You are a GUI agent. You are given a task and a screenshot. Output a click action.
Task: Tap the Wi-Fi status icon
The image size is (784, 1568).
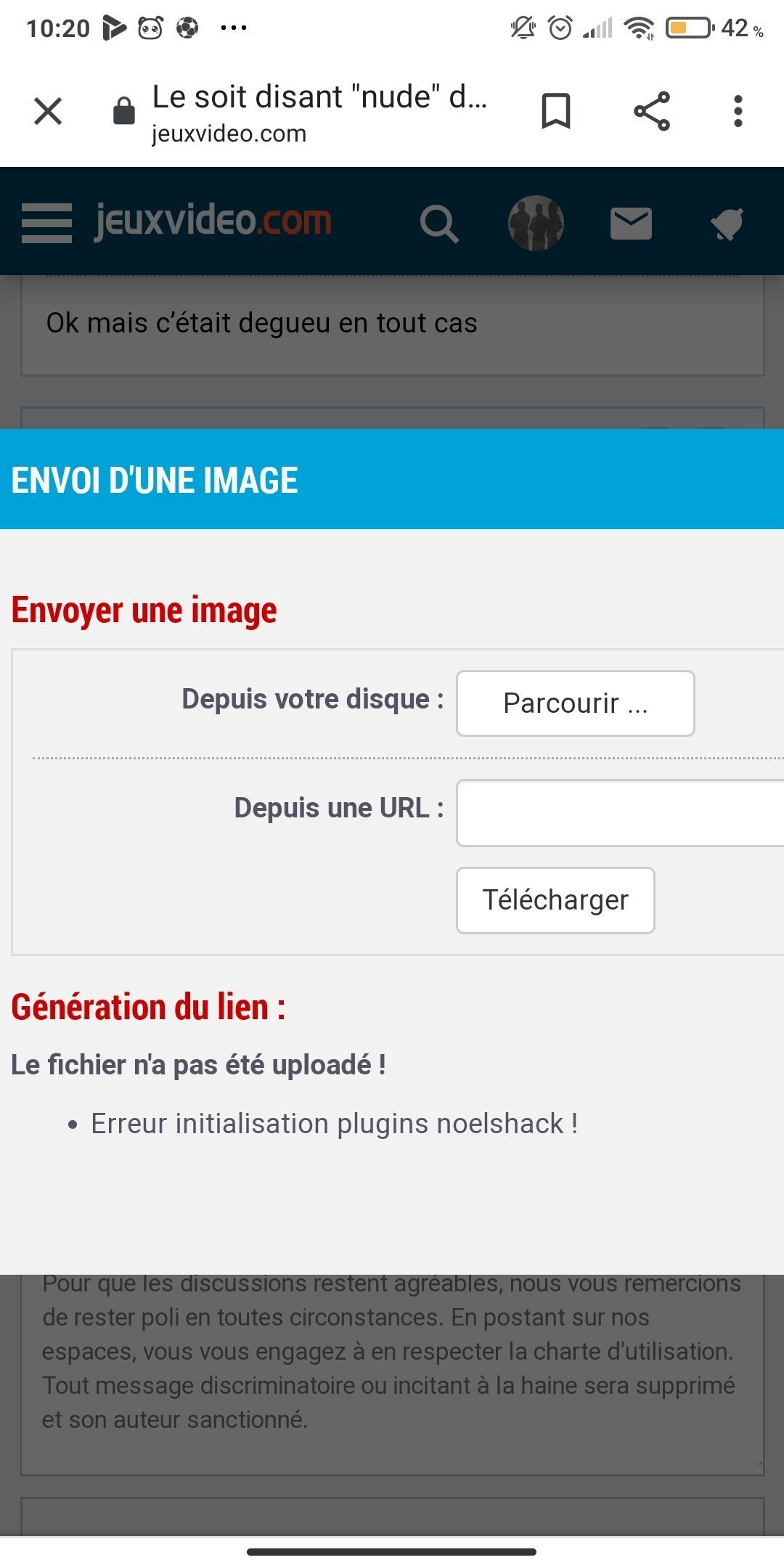(639, 28)
